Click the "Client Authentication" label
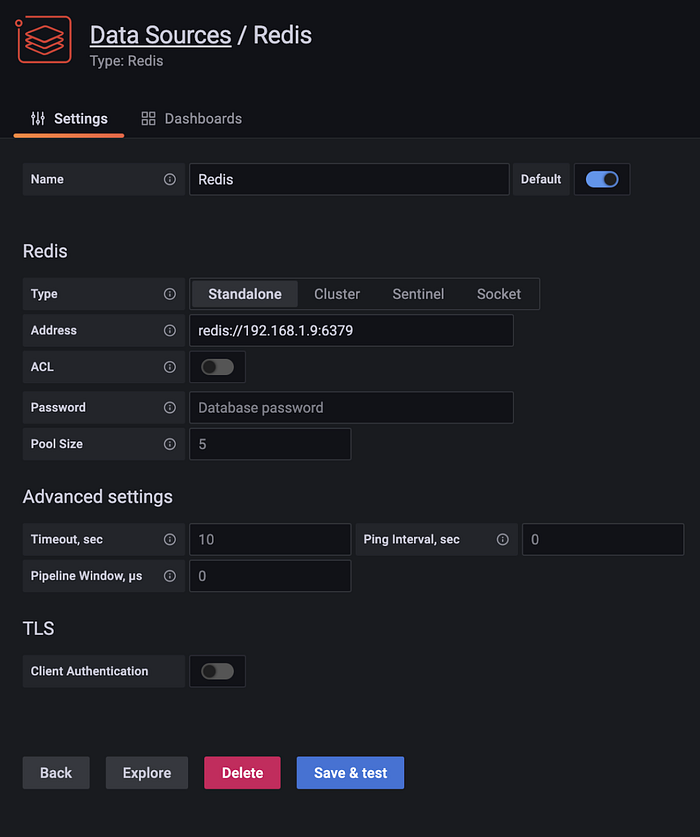 coord(89,671)
